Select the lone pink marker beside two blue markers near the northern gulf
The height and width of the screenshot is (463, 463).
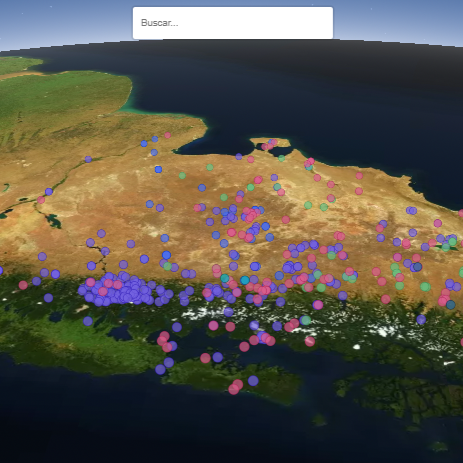[x=168, y=135]
